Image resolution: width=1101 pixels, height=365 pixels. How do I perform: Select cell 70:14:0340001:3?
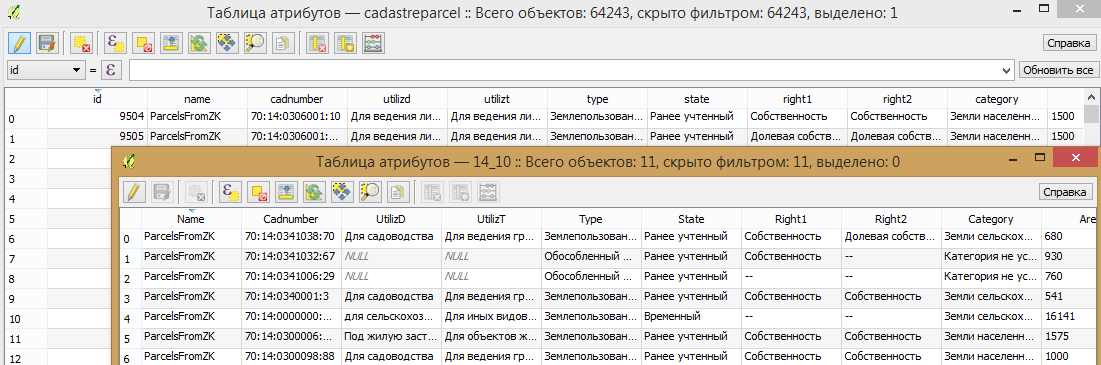point(291,297)
